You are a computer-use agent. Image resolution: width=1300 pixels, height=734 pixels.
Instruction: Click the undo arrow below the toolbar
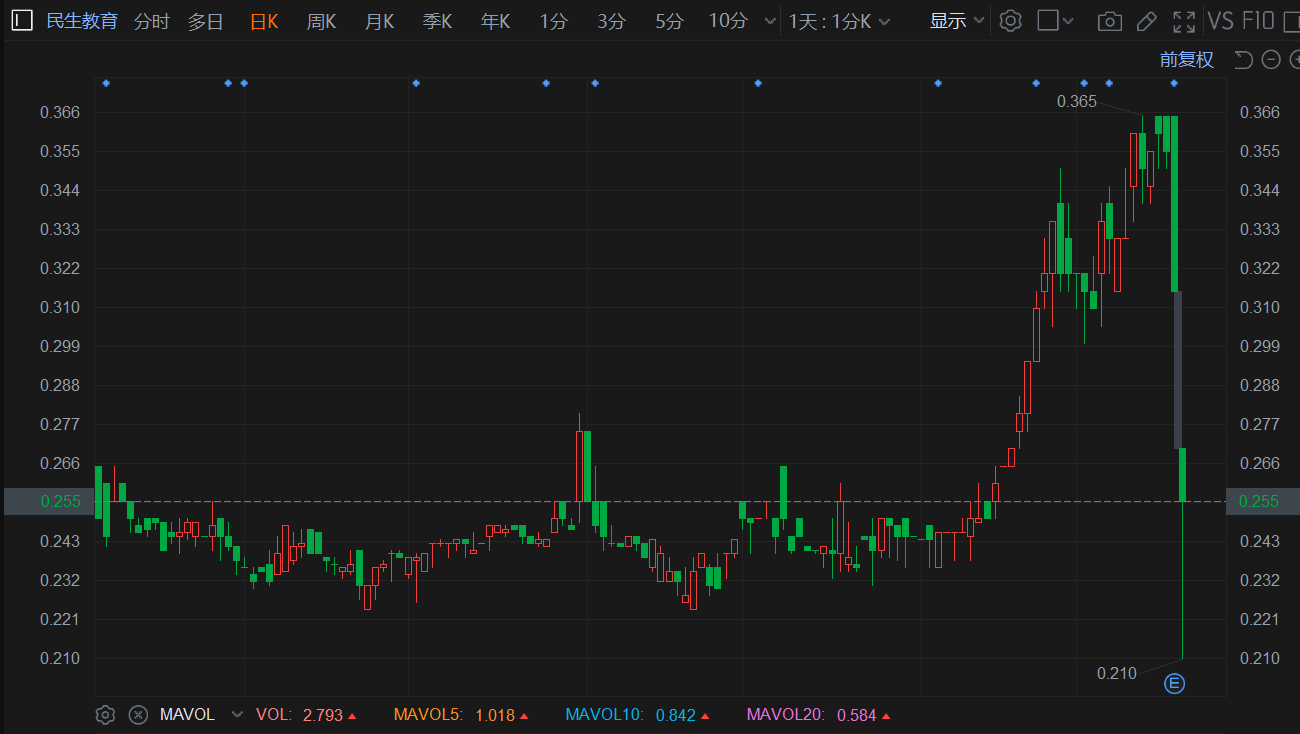(x=1243, y=60)
